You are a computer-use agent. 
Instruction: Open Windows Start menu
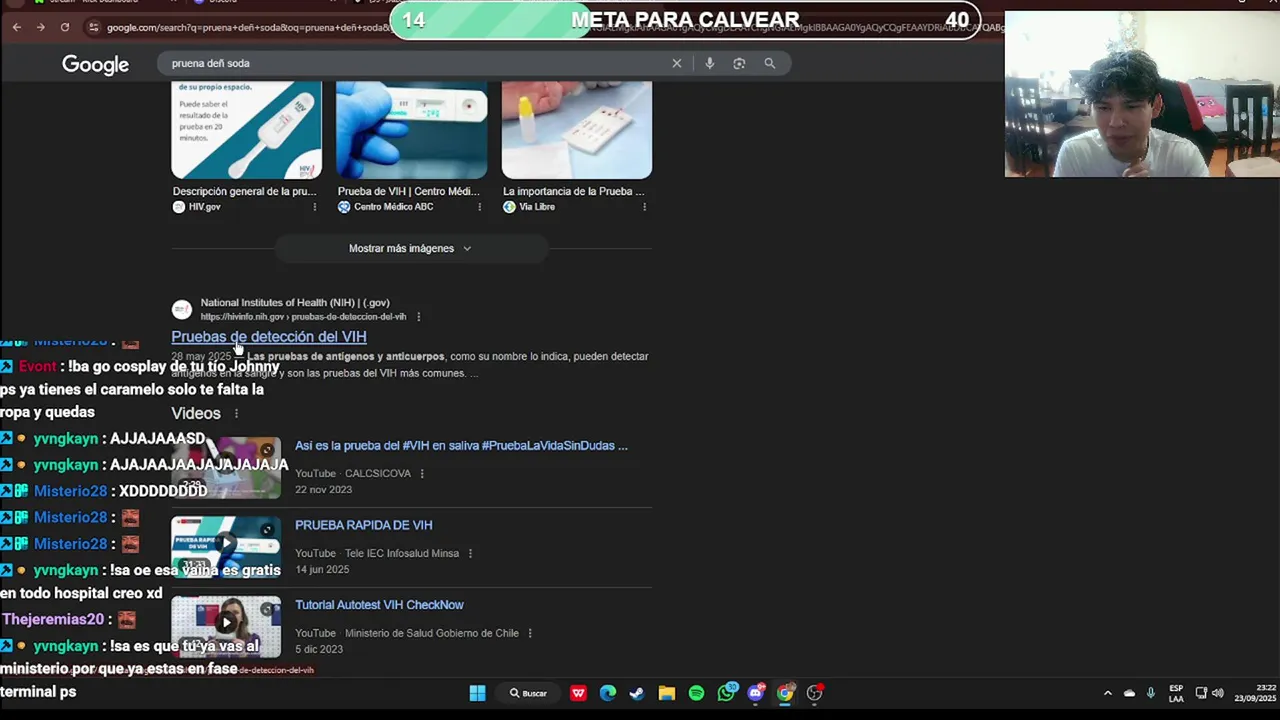tap(477, 693)
